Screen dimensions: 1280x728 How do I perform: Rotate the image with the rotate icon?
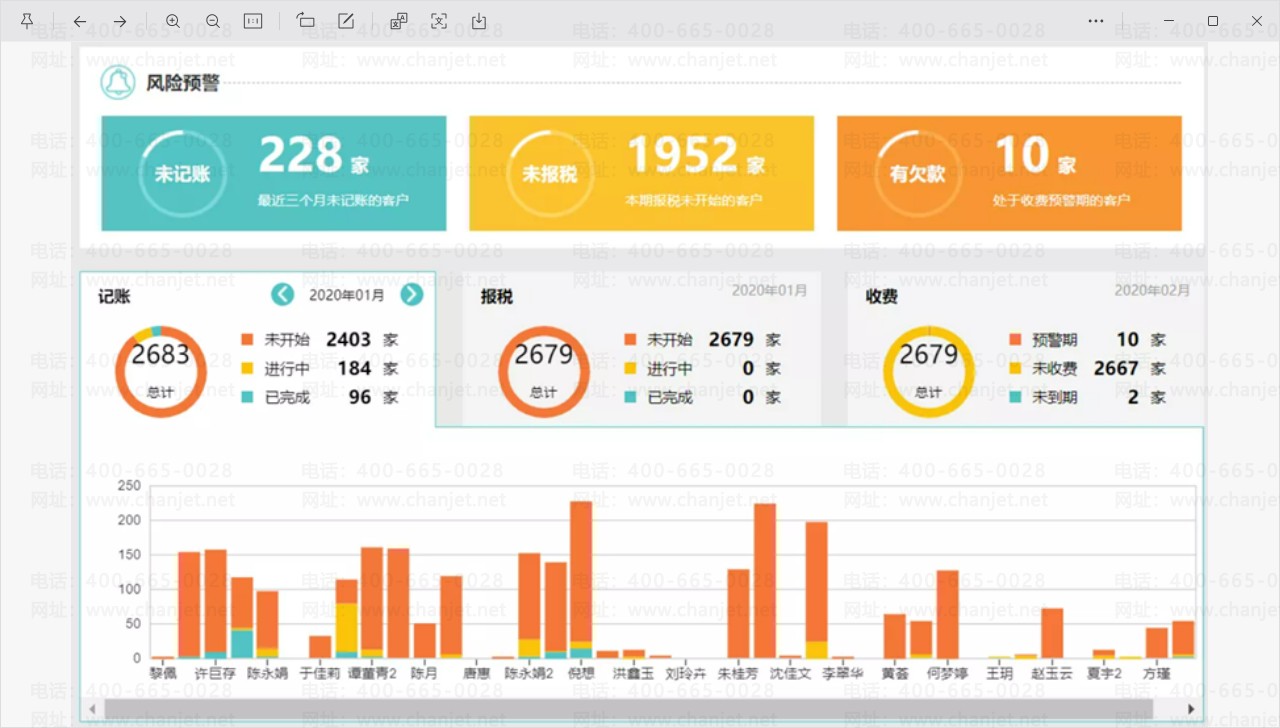[x=306, y=21]
